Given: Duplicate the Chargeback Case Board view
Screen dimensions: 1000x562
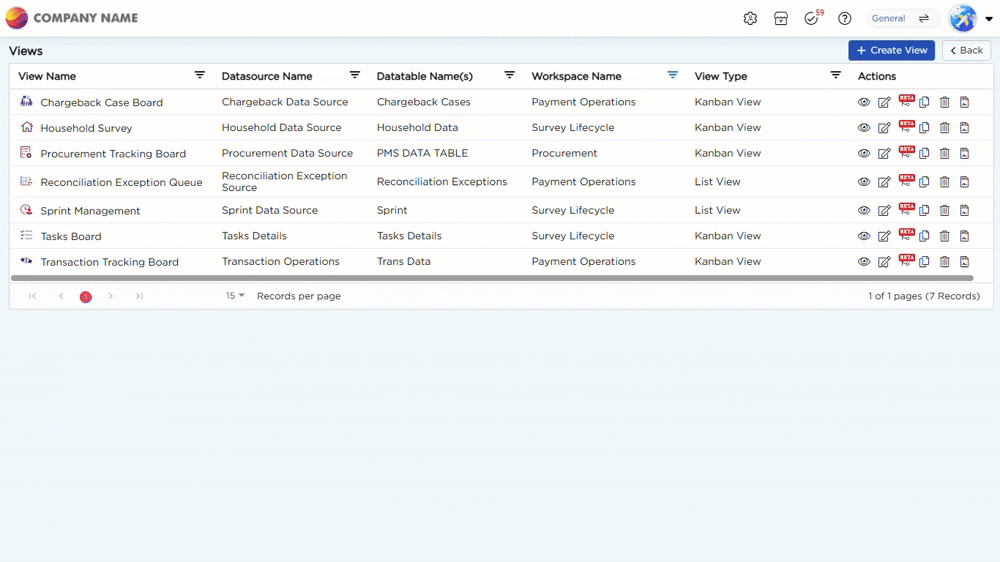Looking at the screenshot, I should tap(924, 102).
